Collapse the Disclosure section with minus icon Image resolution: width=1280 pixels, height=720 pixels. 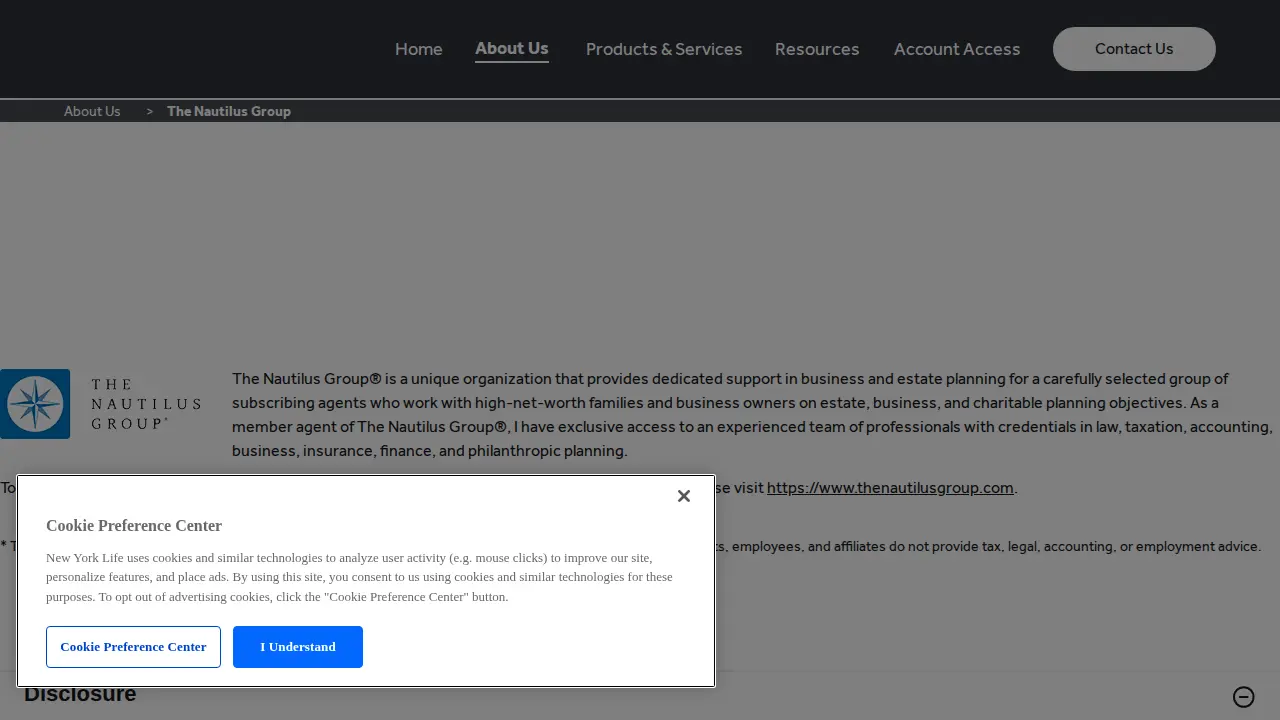[1244, 697]
